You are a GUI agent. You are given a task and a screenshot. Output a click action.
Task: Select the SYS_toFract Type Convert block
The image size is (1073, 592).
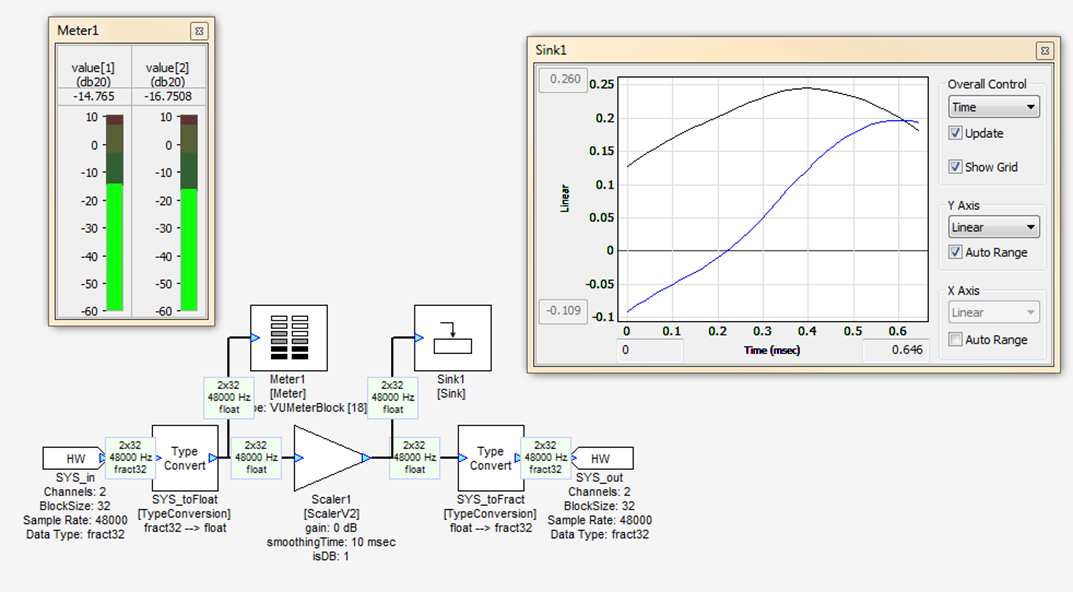[x=490, y=459]
